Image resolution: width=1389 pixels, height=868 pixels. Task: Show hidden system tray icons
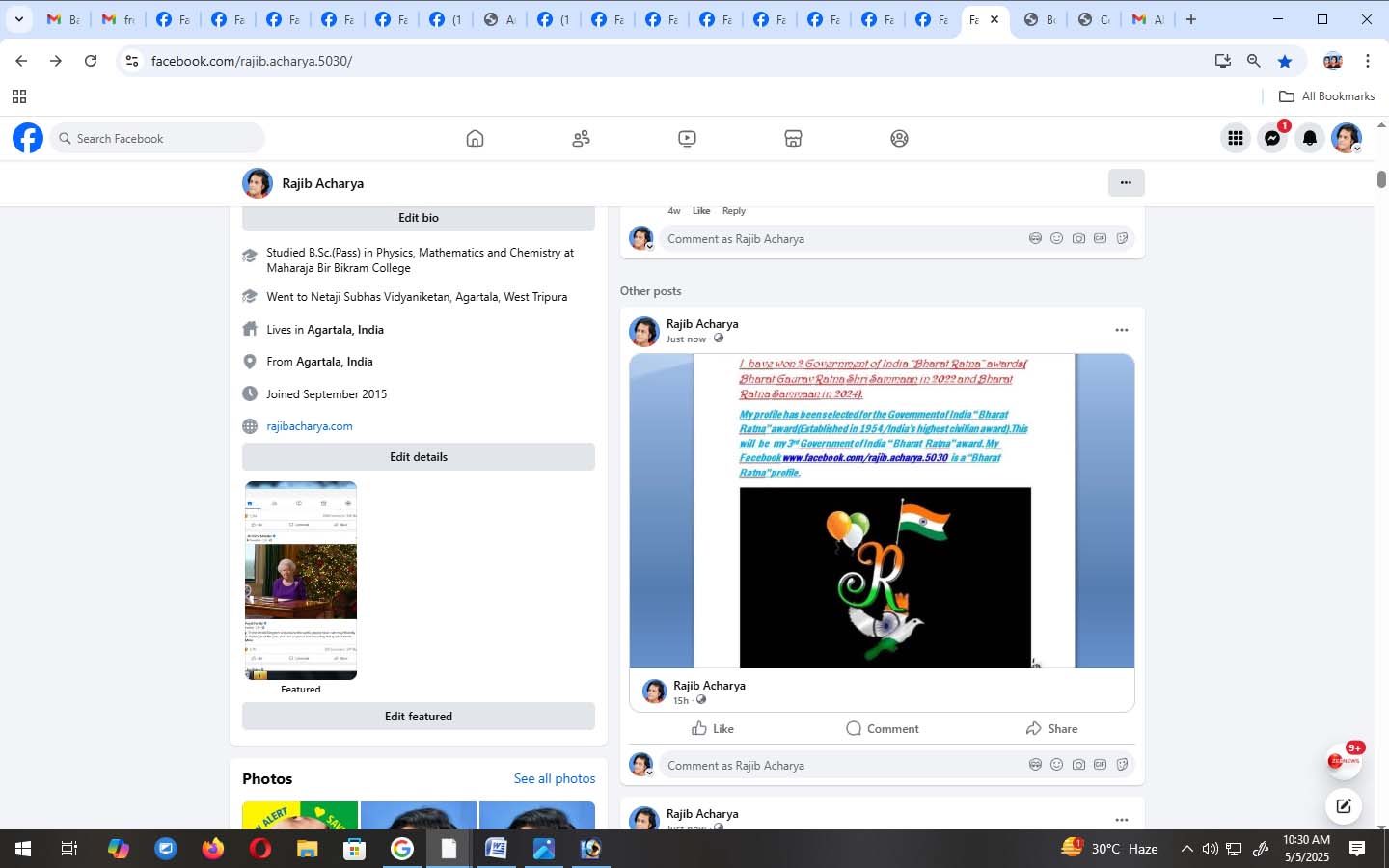pos(1186,849)
